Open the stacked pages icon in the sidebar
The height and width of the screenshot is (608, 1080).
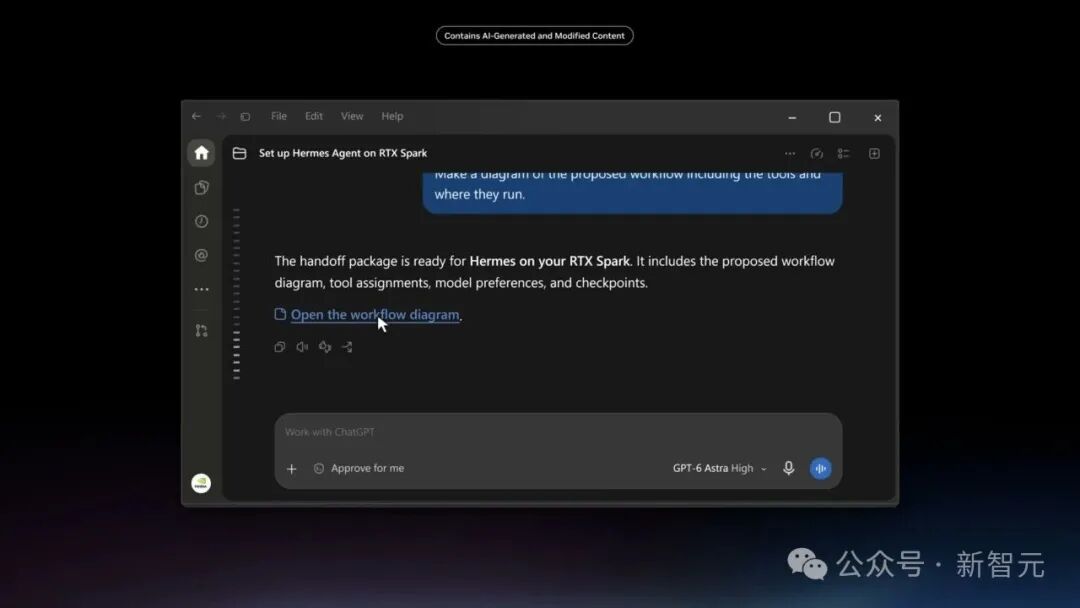tap(201, 187)
